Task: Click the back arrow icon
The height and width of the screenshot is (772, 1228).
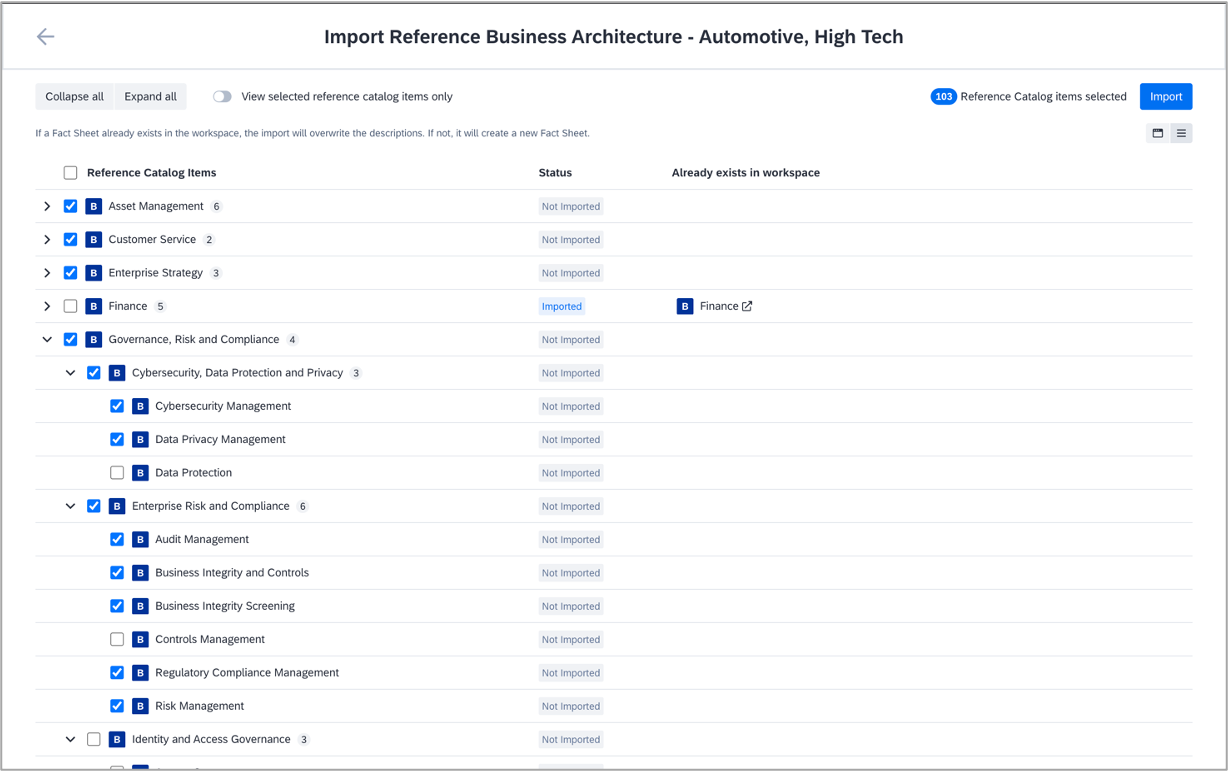Action: point(46,37)
